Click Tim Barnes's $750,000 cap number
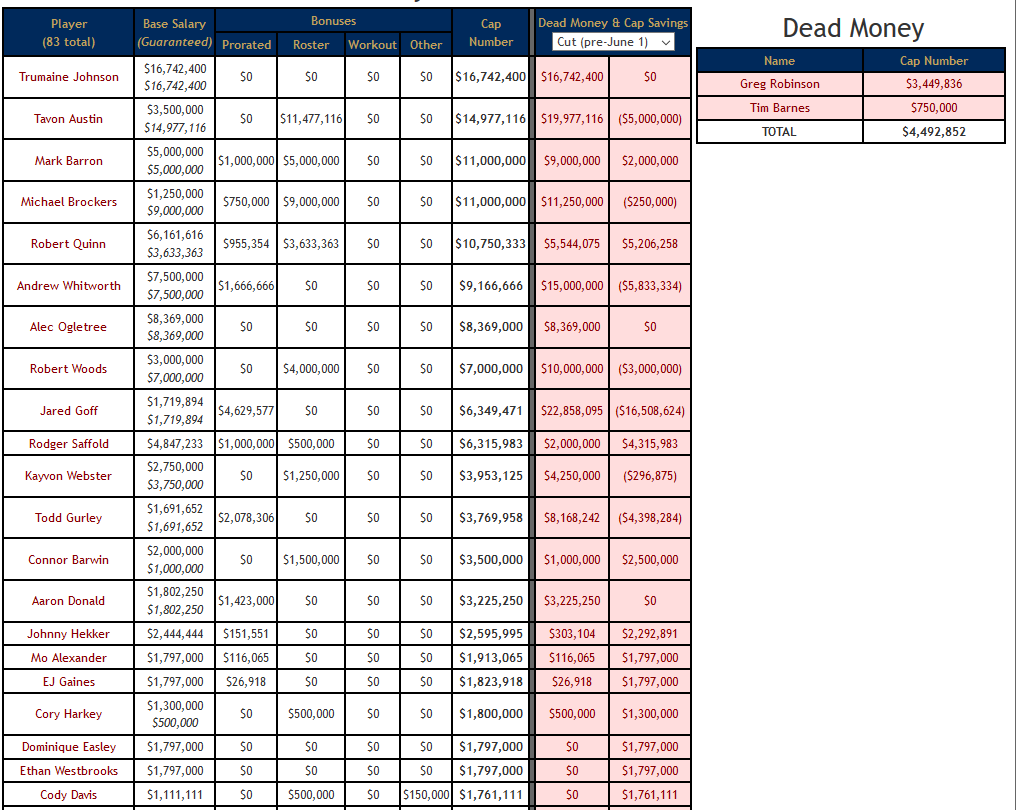This screenshot has width=1019, height=810. (935, 108)
